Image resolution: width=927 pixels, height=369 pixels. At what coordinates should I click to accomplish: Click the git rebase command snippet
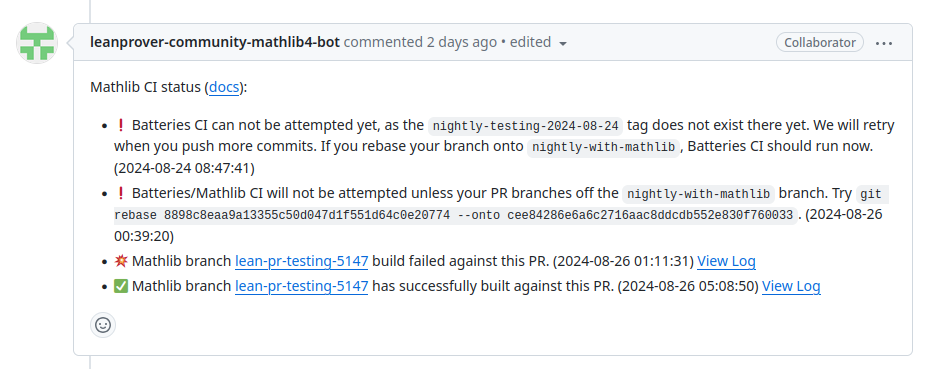501,205
